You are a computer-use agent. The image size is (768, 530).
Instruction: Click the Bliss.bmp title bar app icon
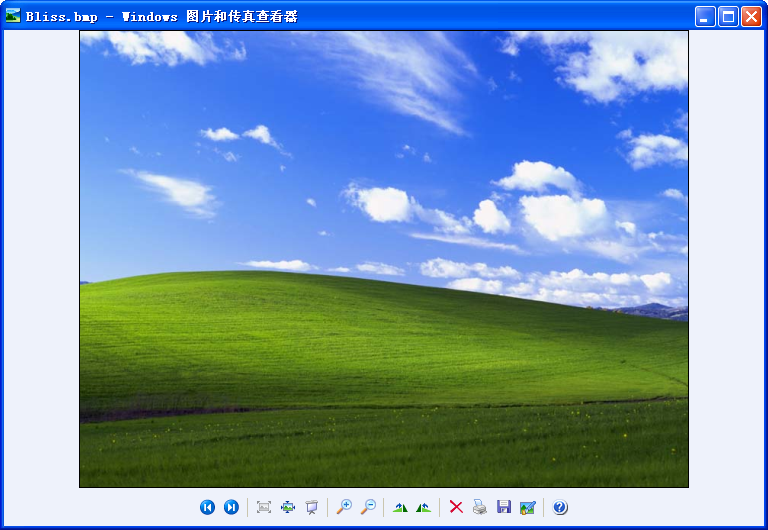click(13, 16)
